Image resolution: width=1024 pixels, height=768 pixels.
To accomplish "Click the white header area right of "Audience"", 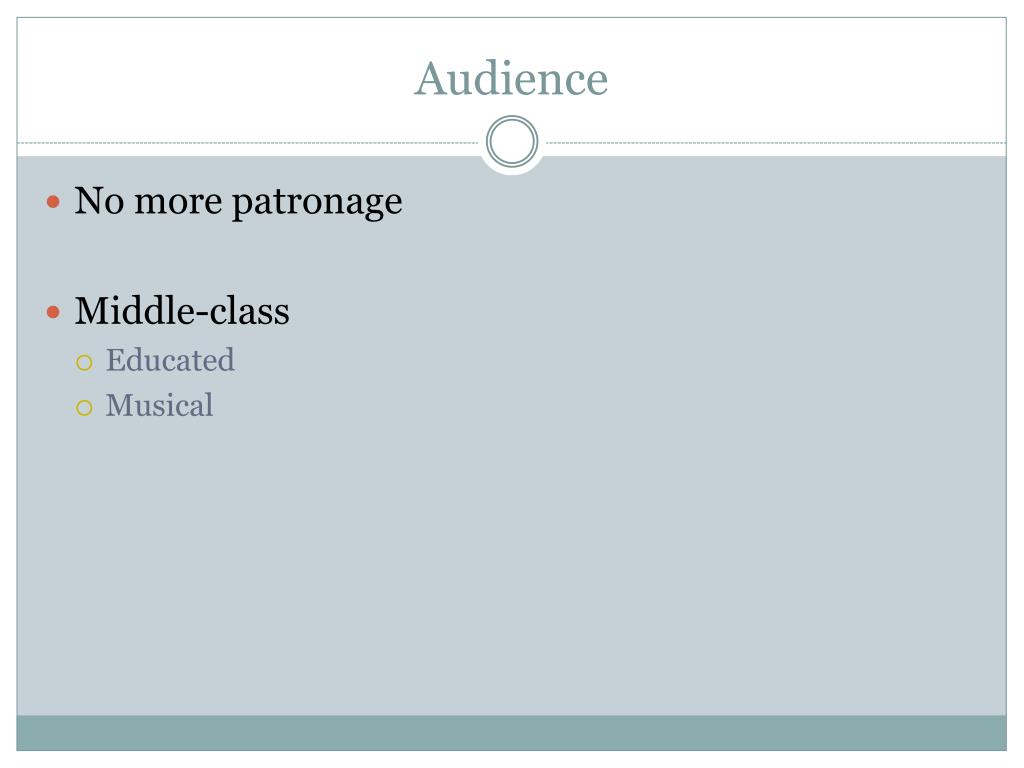I will 808,78.
